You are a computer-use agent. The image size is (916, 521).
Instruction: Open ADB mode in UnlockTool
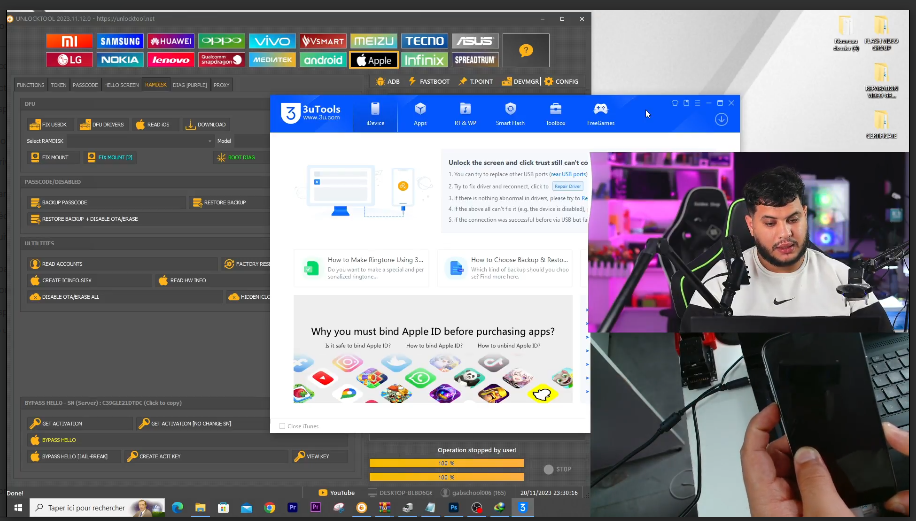[x=388, y=81]
